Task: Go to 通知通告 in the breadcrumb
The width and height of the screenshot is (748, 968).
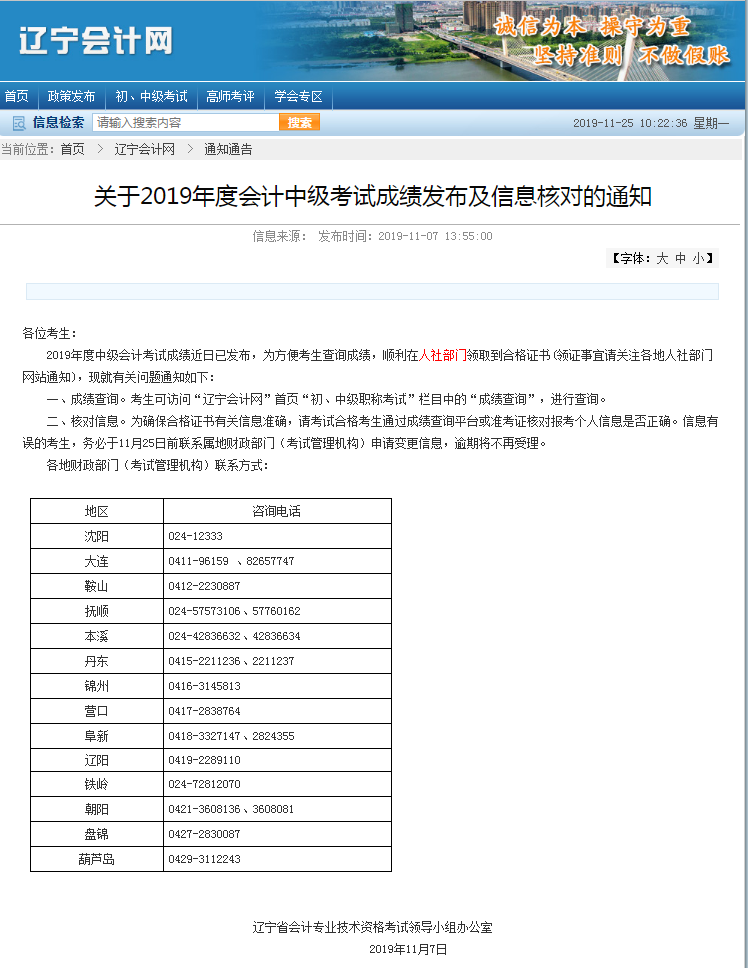Action: [228, 149]
